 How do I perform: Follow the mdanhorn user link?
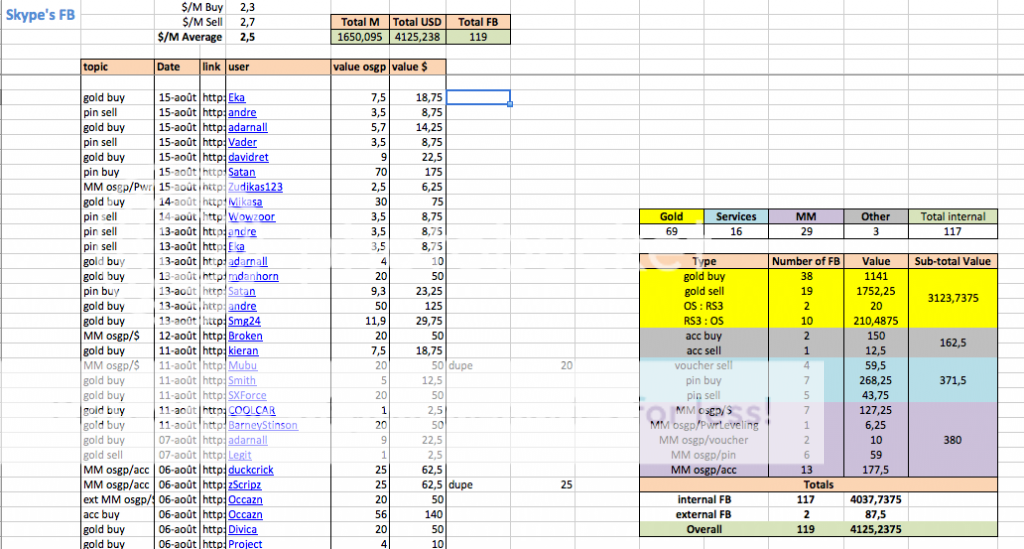point(253,276)
